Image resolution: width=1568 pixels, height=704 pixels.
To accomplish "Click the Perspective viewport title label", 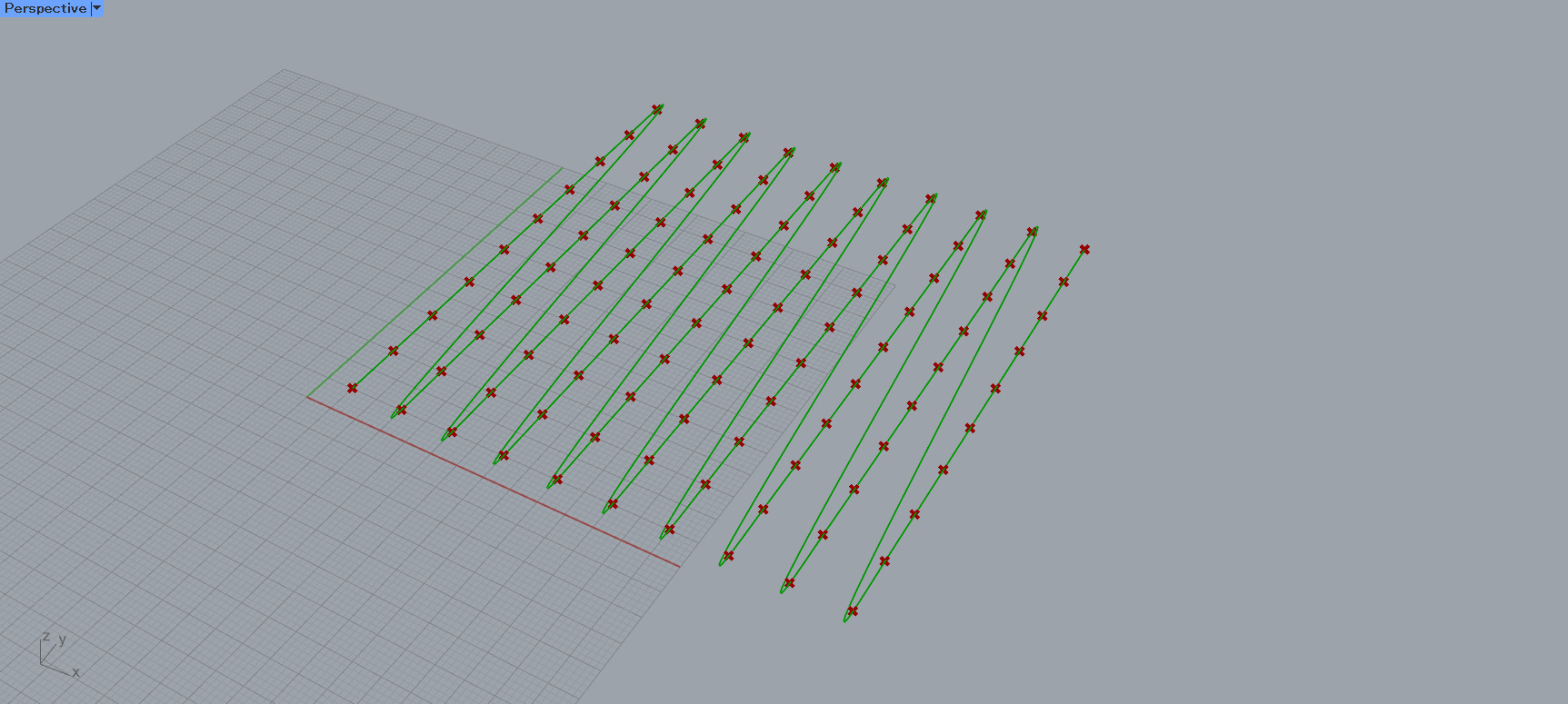I will (x=45, y=8).
